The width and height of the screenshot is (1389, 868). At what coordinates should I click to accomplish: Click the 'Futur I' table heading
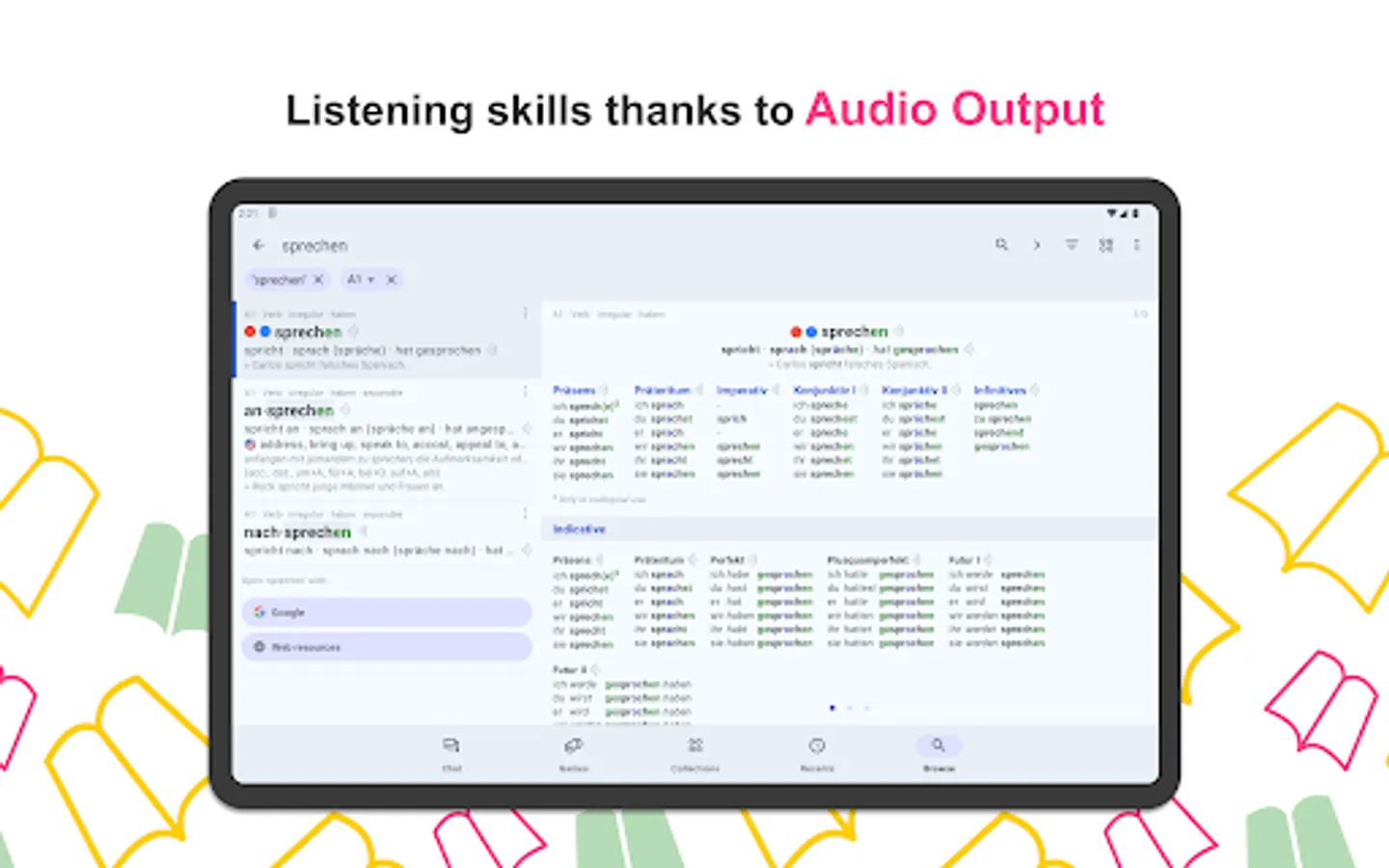pyautogui.click(x=965, y=560)
